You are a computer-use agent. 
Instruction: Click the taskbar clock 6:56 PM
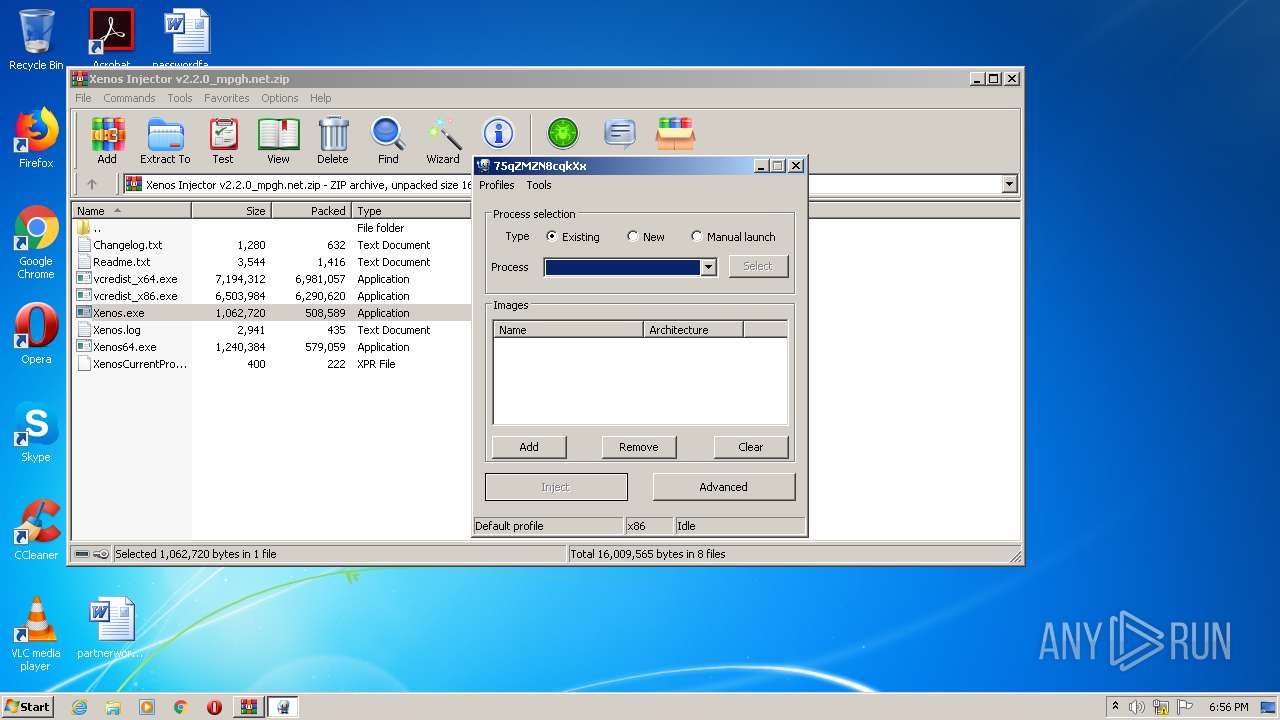click(1228, 707)
